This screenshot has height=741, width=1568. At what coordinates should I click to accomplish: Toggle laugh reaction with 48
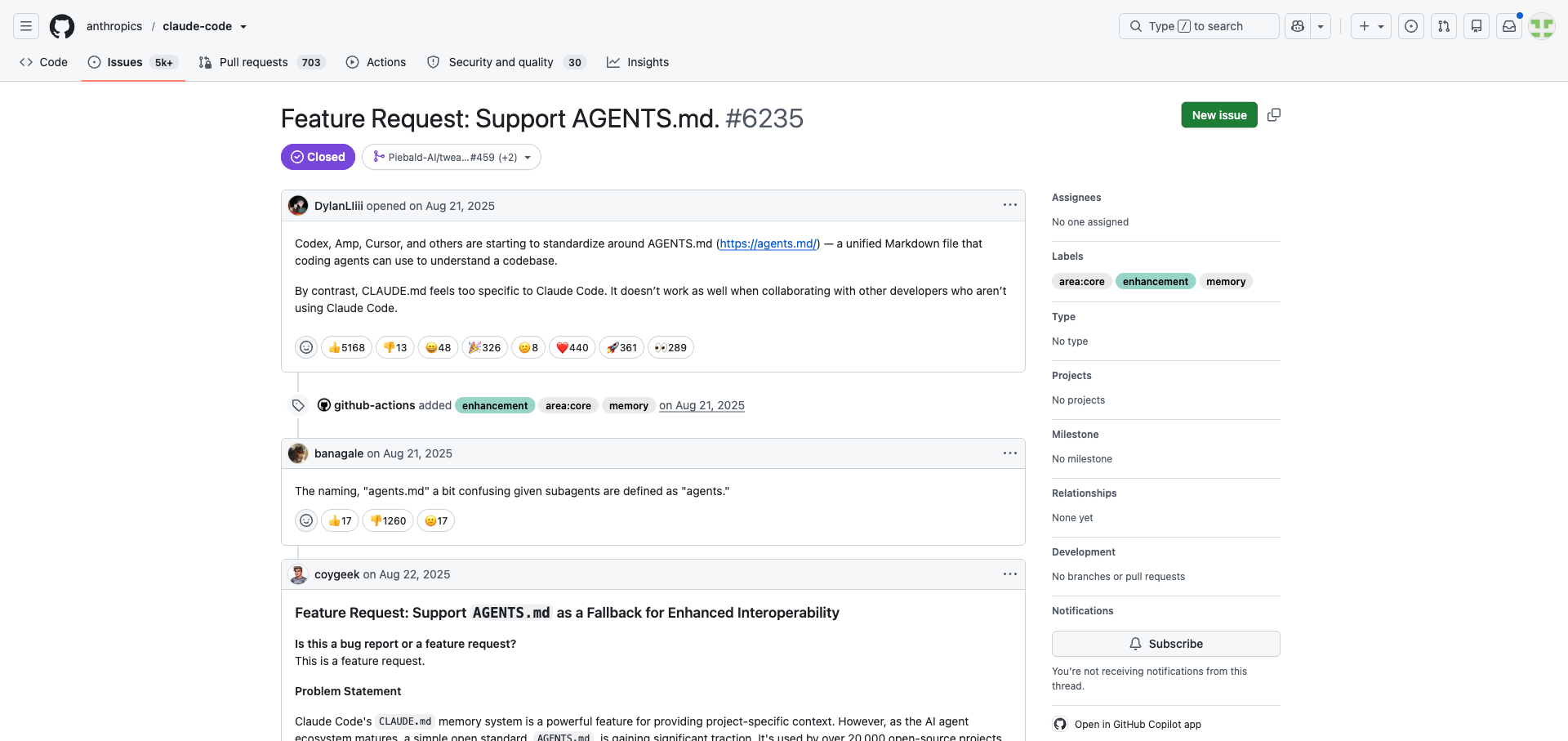[439, 347]
